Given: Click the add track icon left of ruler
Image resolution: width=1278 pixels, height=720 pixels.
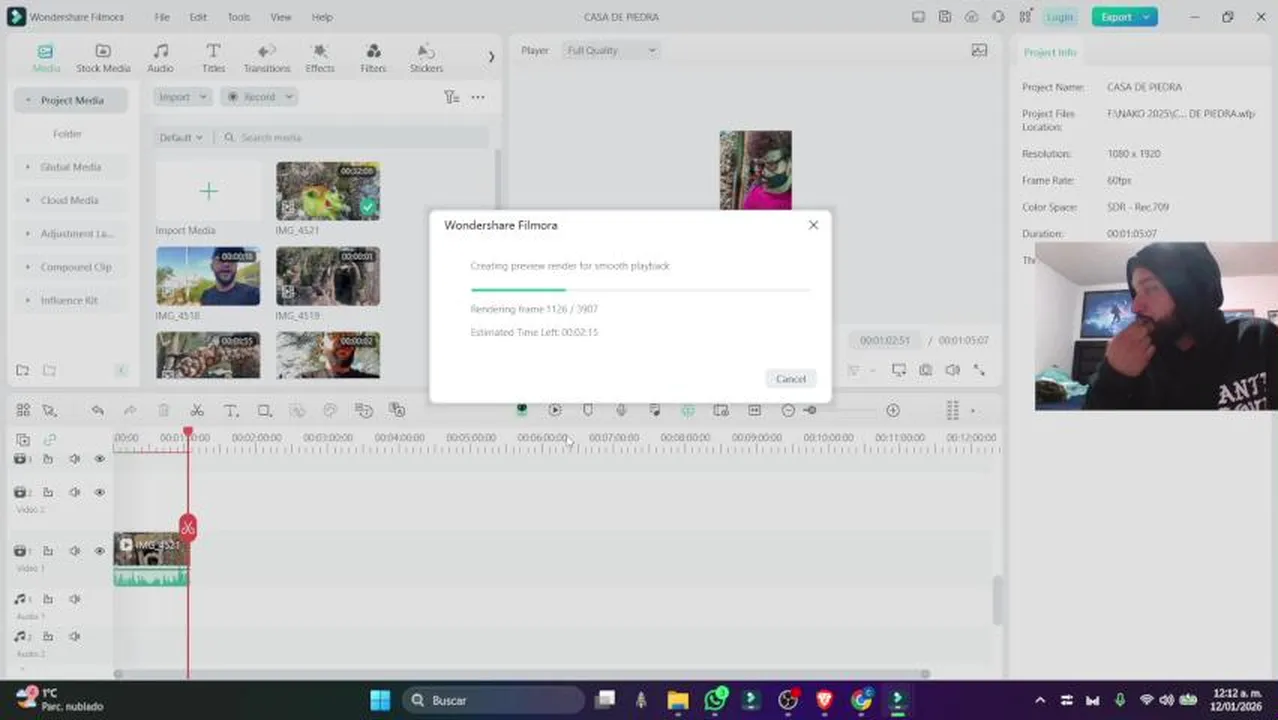Looking at the screenshot, I should click(x=22, y=439).
